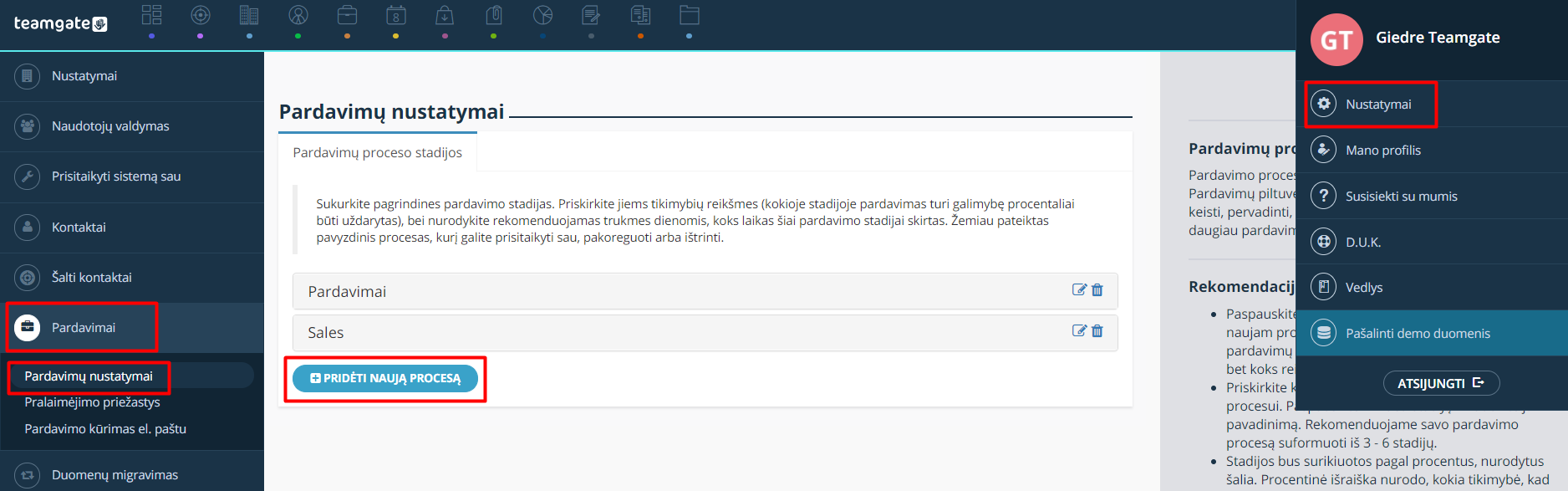Click the Atsijungti logout button
The width and height of the screenshot is (1568, 491).
click(x=1442, y=383)
